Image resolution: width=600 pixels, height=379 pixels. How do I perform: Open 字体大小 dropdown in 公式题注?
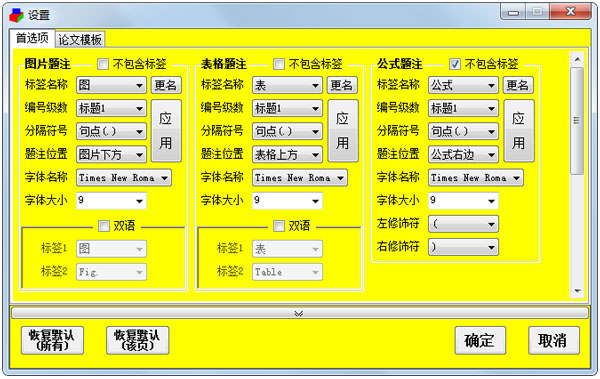(463, 201)
